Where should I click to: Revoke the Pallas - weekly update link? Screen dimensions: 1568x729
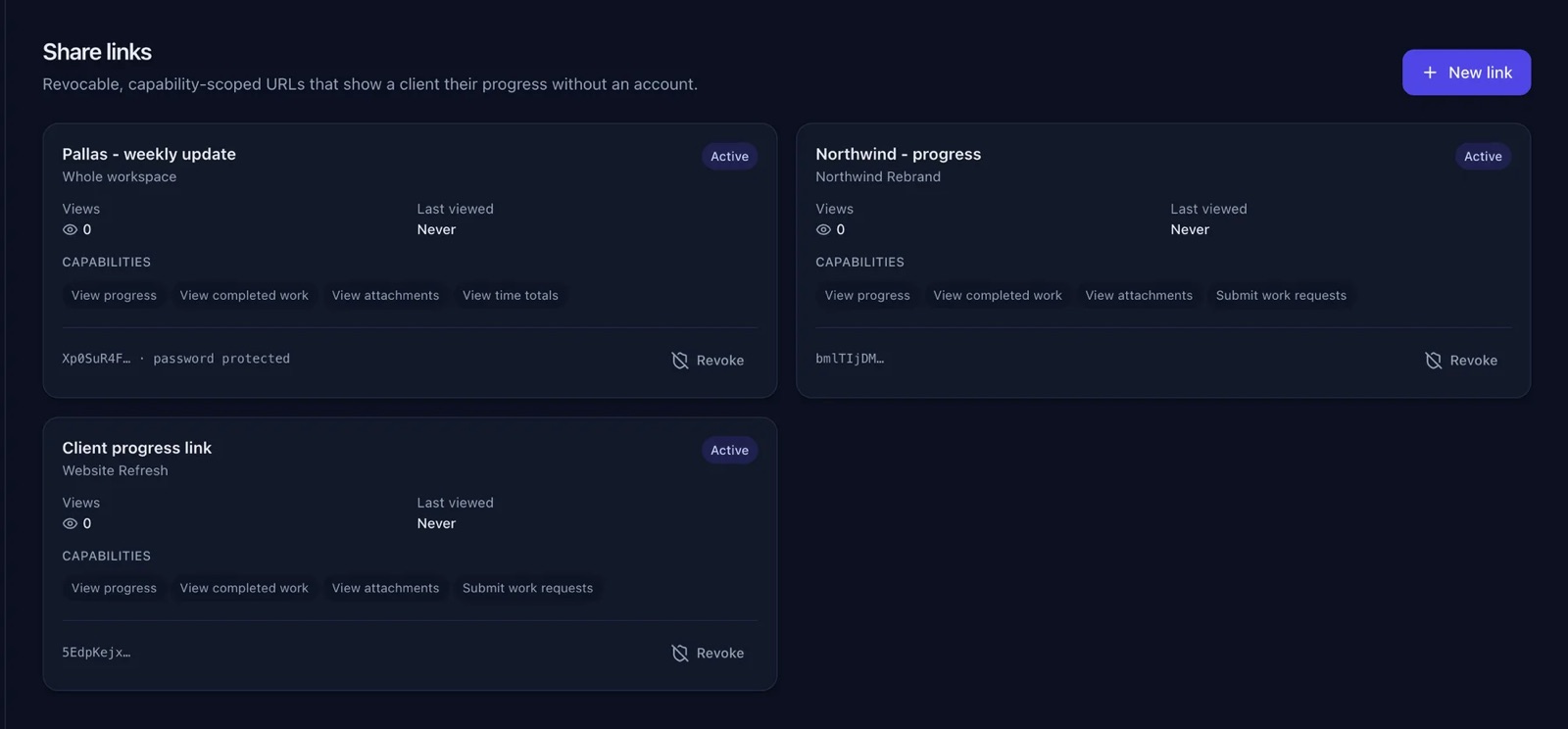pos(708,361)
